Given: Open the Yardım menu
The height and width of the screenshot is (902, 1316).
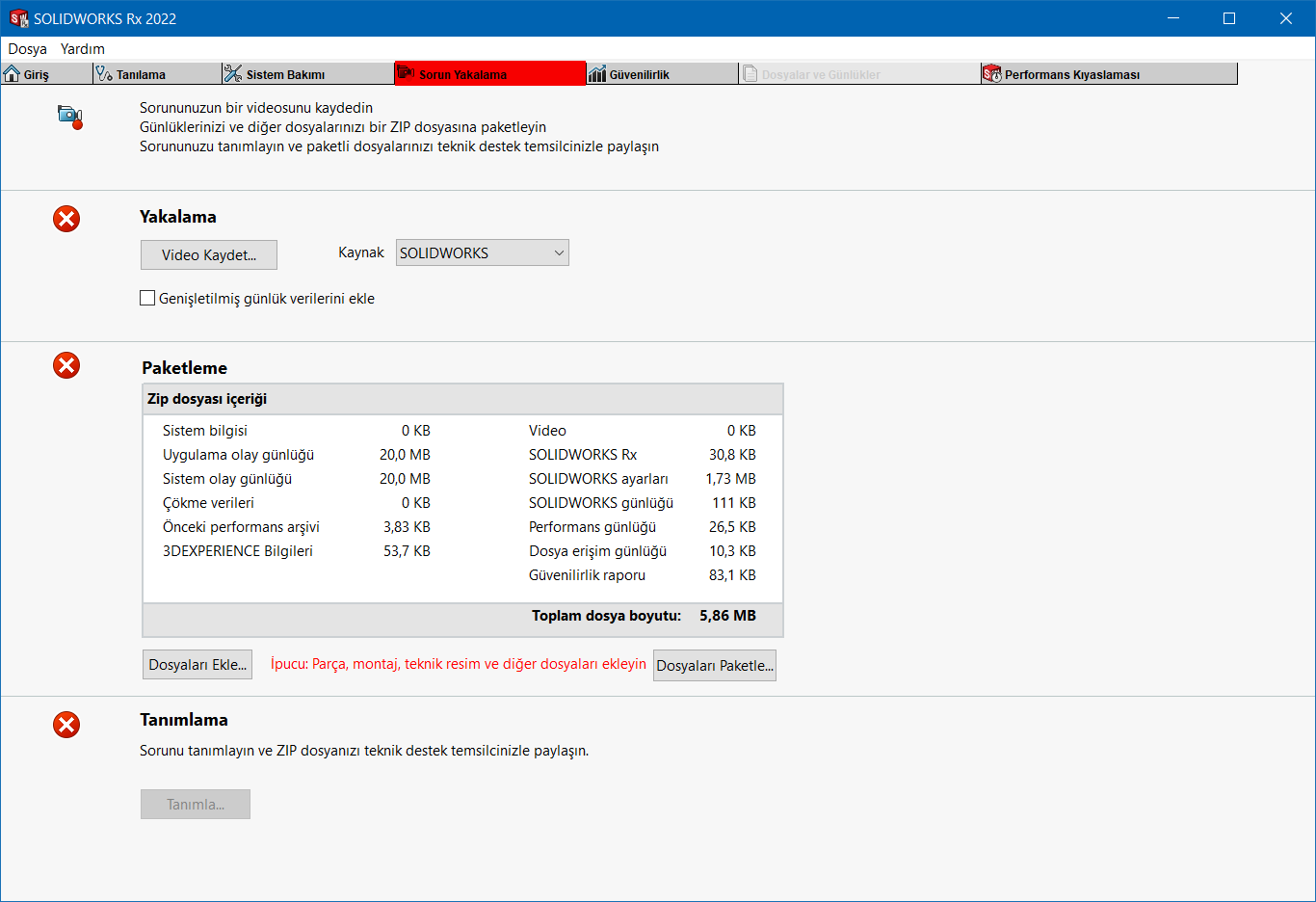Looking at the screenshot, I should (x=83, y=48).
